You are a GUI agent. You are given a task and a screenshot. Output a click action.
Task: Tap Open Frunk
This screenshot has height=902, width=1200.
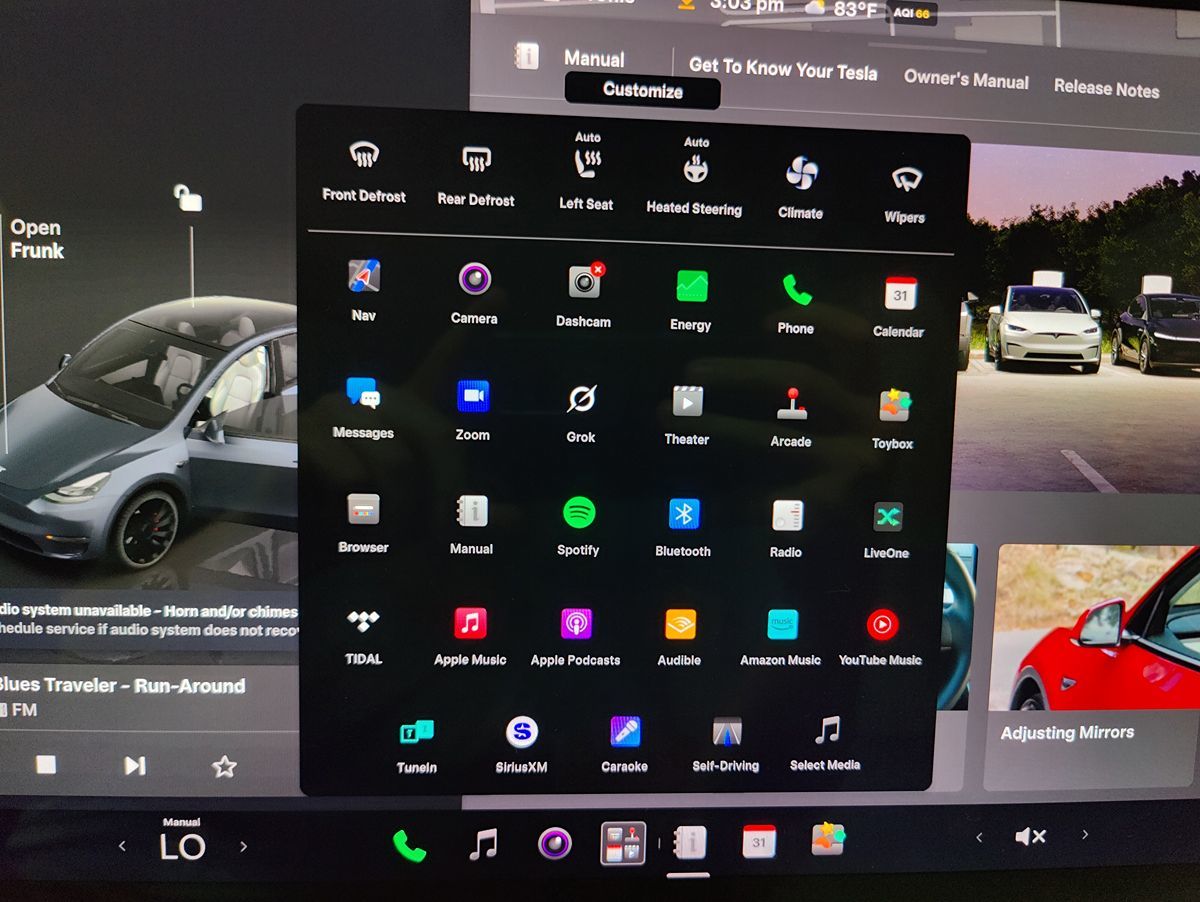click(37, 239)
